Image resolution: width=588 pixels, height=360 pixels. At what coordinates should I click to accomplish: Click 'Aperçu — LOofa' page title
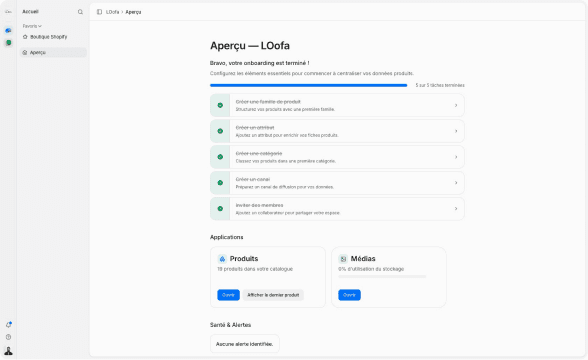click(250, 46)
